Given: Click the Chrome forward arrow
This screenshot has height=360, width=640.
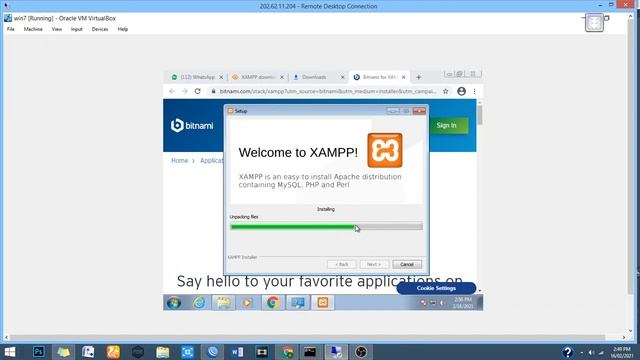Looking at the screenshot, I should pos(184,91).
